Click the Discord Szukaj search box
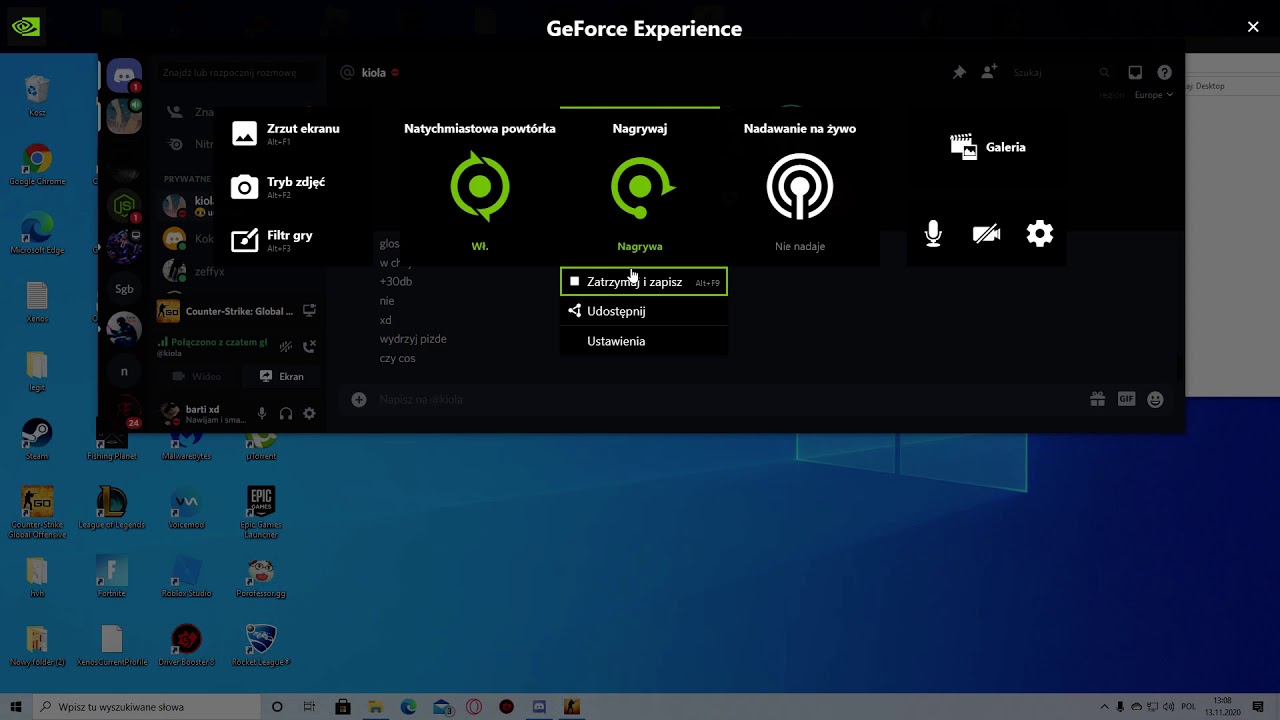Viewport: 1280px width, 720px height. tap(1060, 73)
